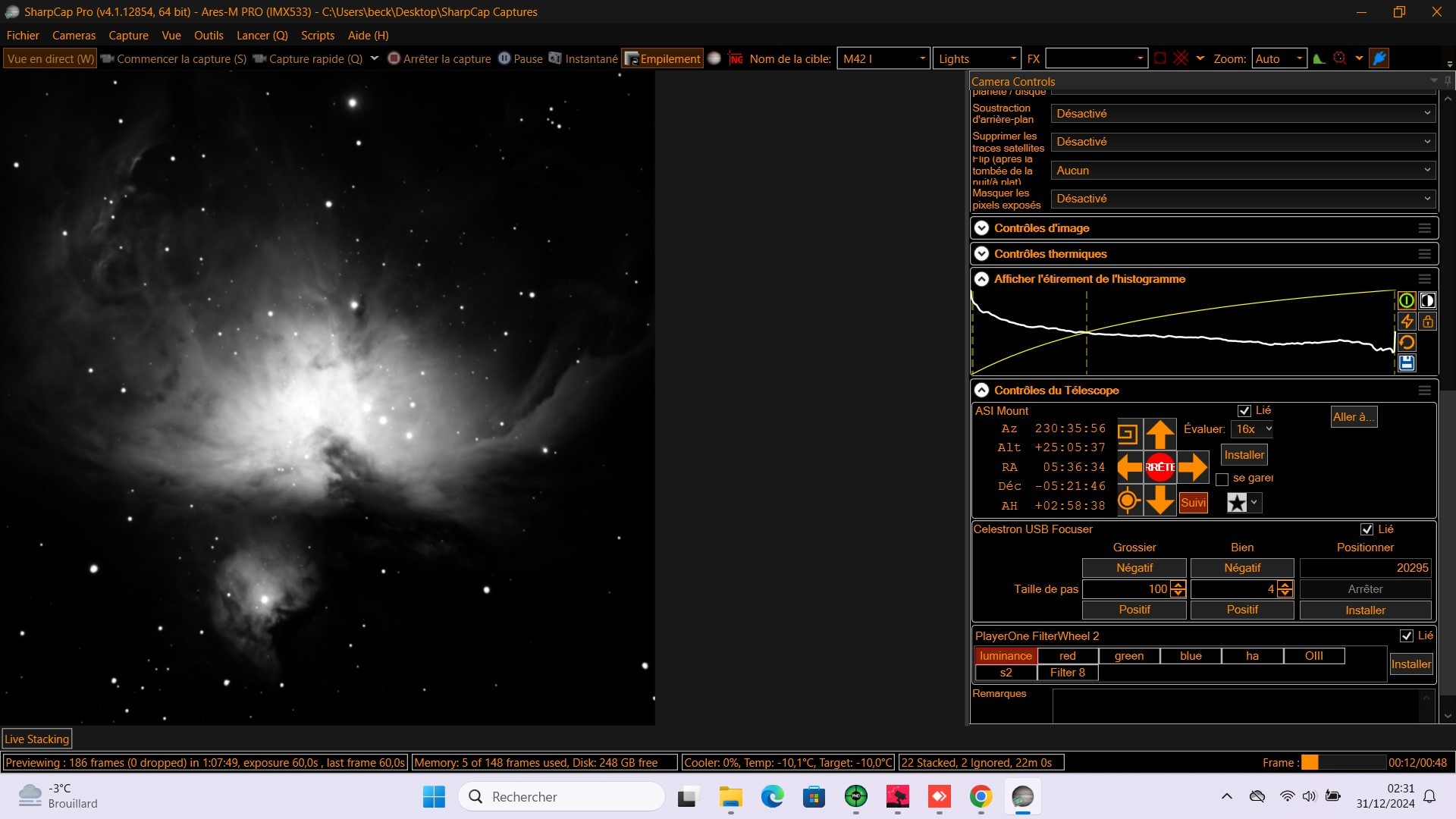The image size is (1456, 819).
Task: Open the Évaluer 16x rate dropdown
Action: coord(1252,429)
